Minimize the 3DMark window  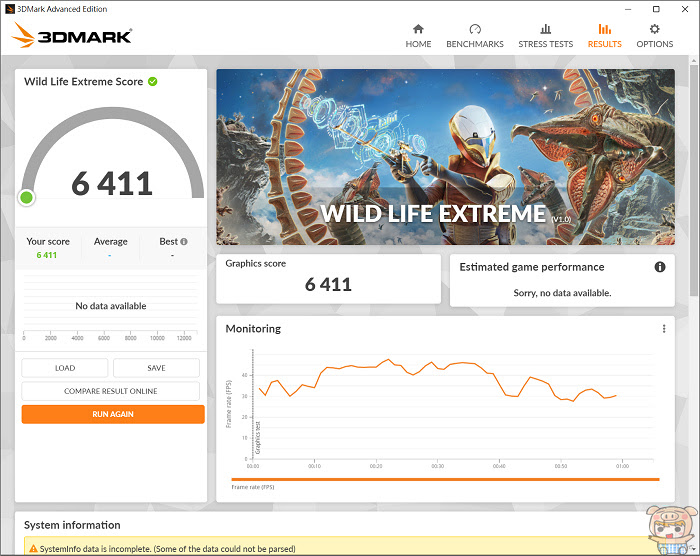[628, 9]
